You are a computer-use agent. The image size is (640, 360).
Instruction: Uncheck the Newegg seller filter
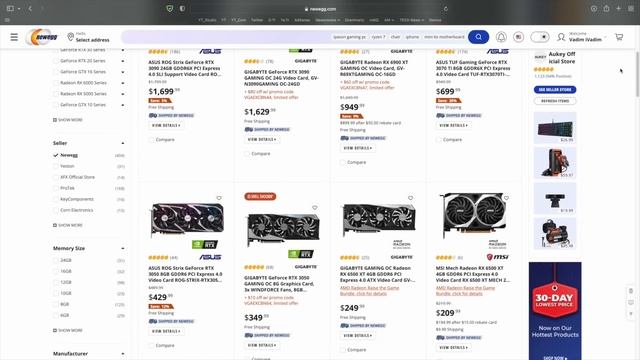click(56, 155)
